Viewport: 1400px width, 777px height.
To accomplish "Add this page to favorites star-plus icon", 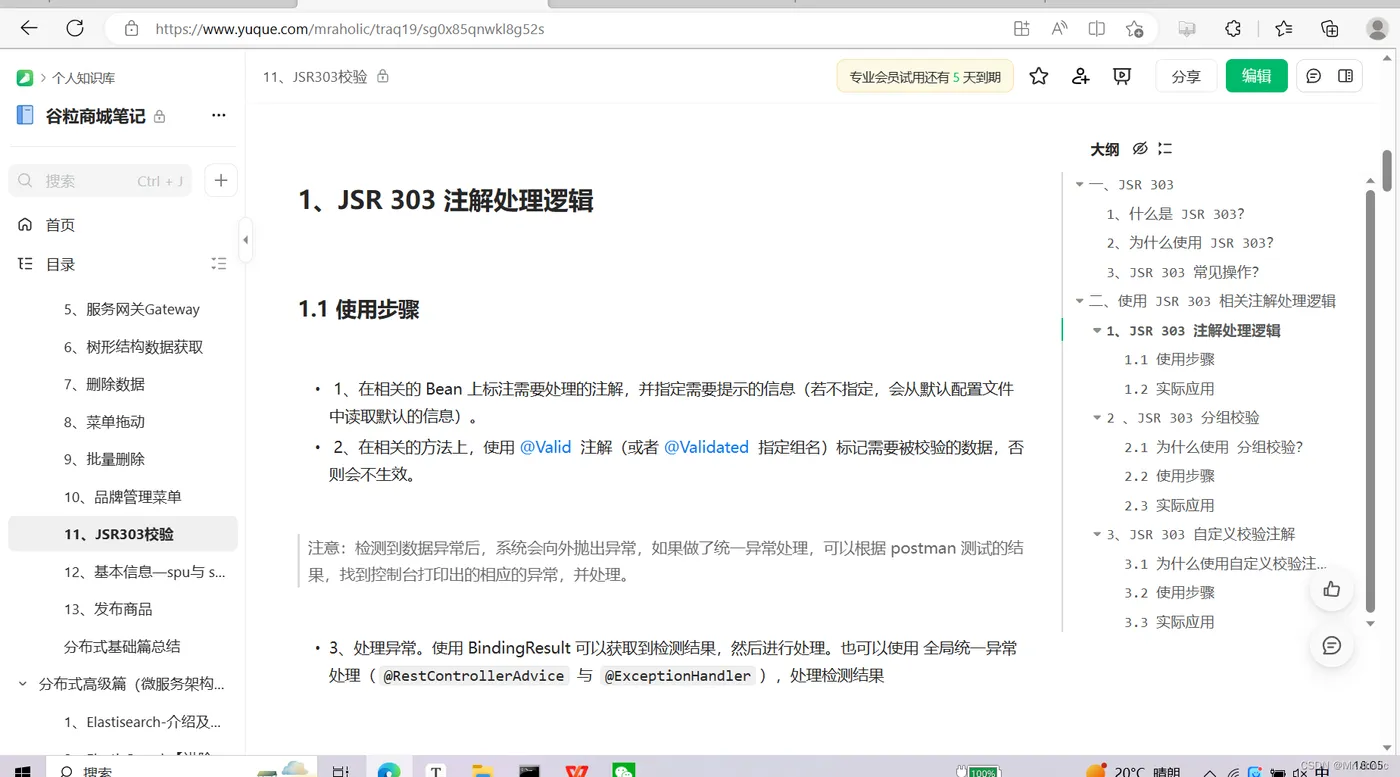I will coord(1135,29).
